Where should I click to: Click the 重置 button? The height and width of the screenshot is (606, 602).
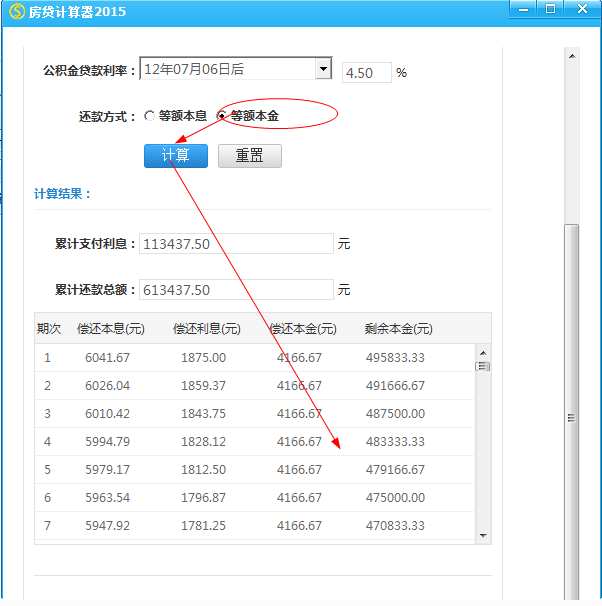click(250, 156)
